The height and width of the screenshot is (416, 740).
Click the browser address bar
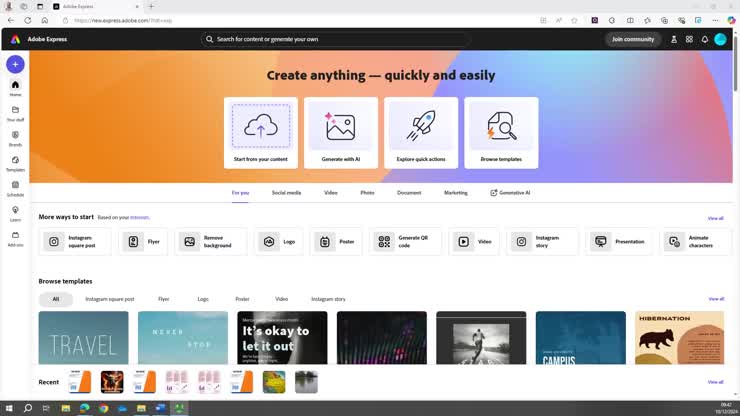302,20
